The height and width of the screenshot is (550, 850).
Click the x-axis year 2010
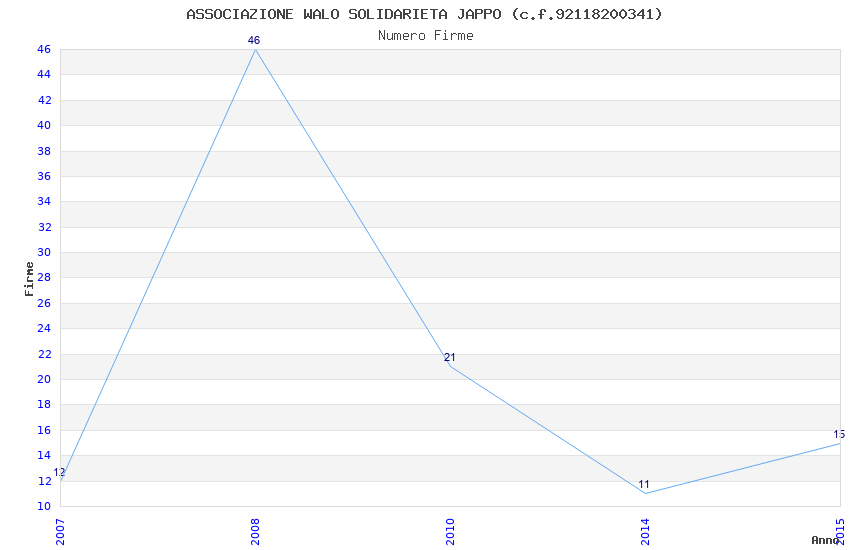click(x=450, y=532)
